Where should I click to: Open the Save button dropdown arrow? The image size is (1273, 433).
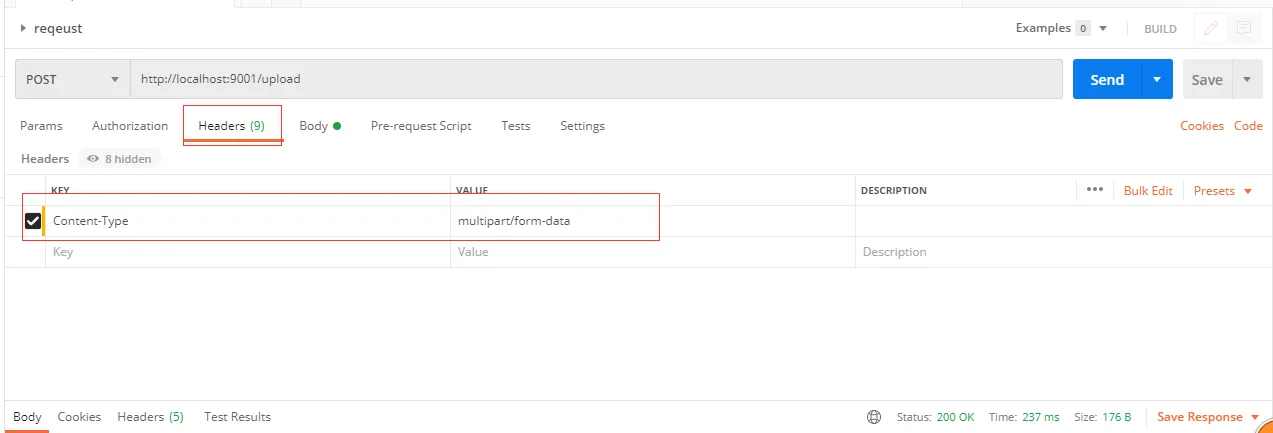tap(1246, 79)
